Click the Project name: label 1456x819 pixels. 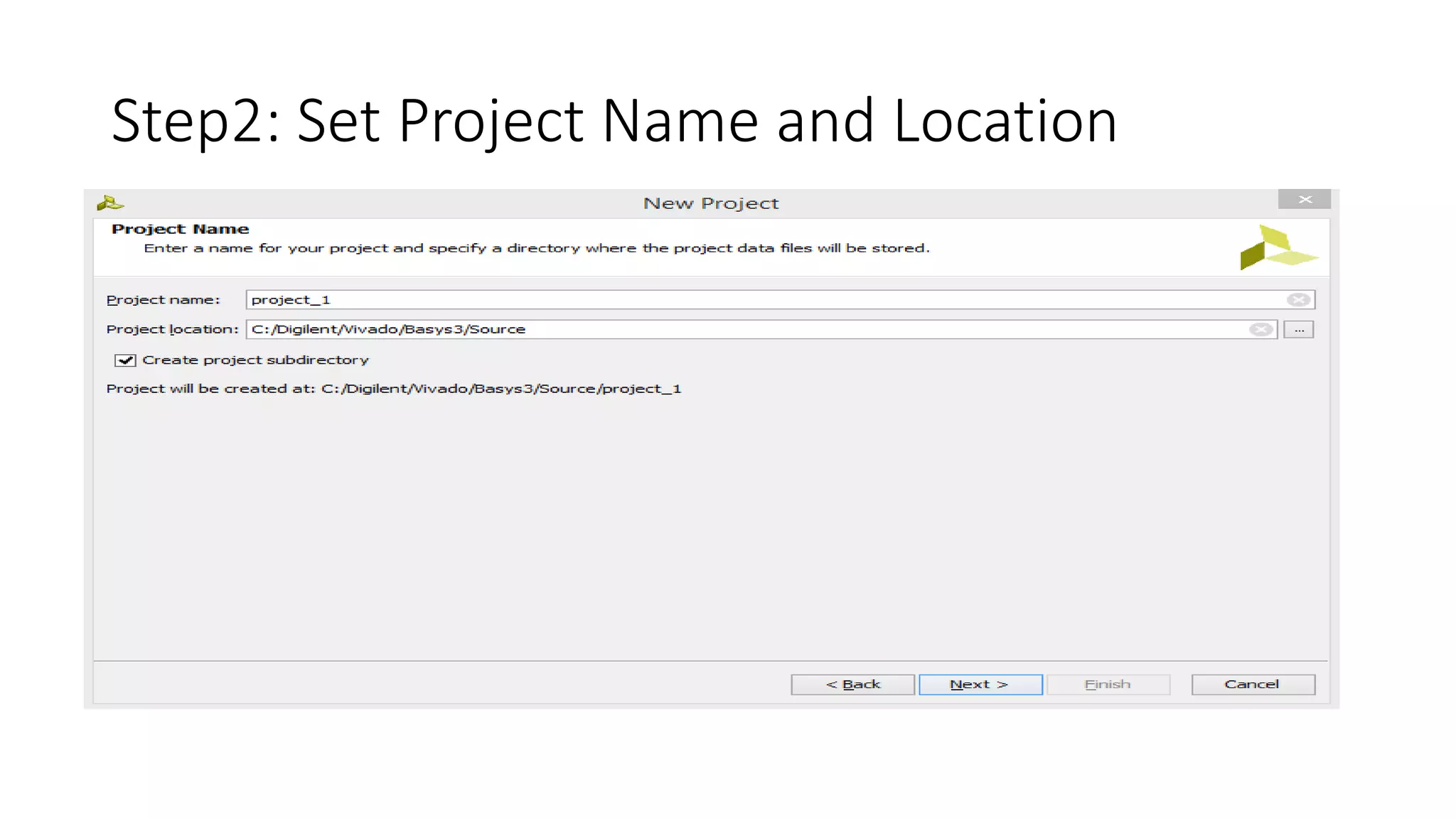164,300
